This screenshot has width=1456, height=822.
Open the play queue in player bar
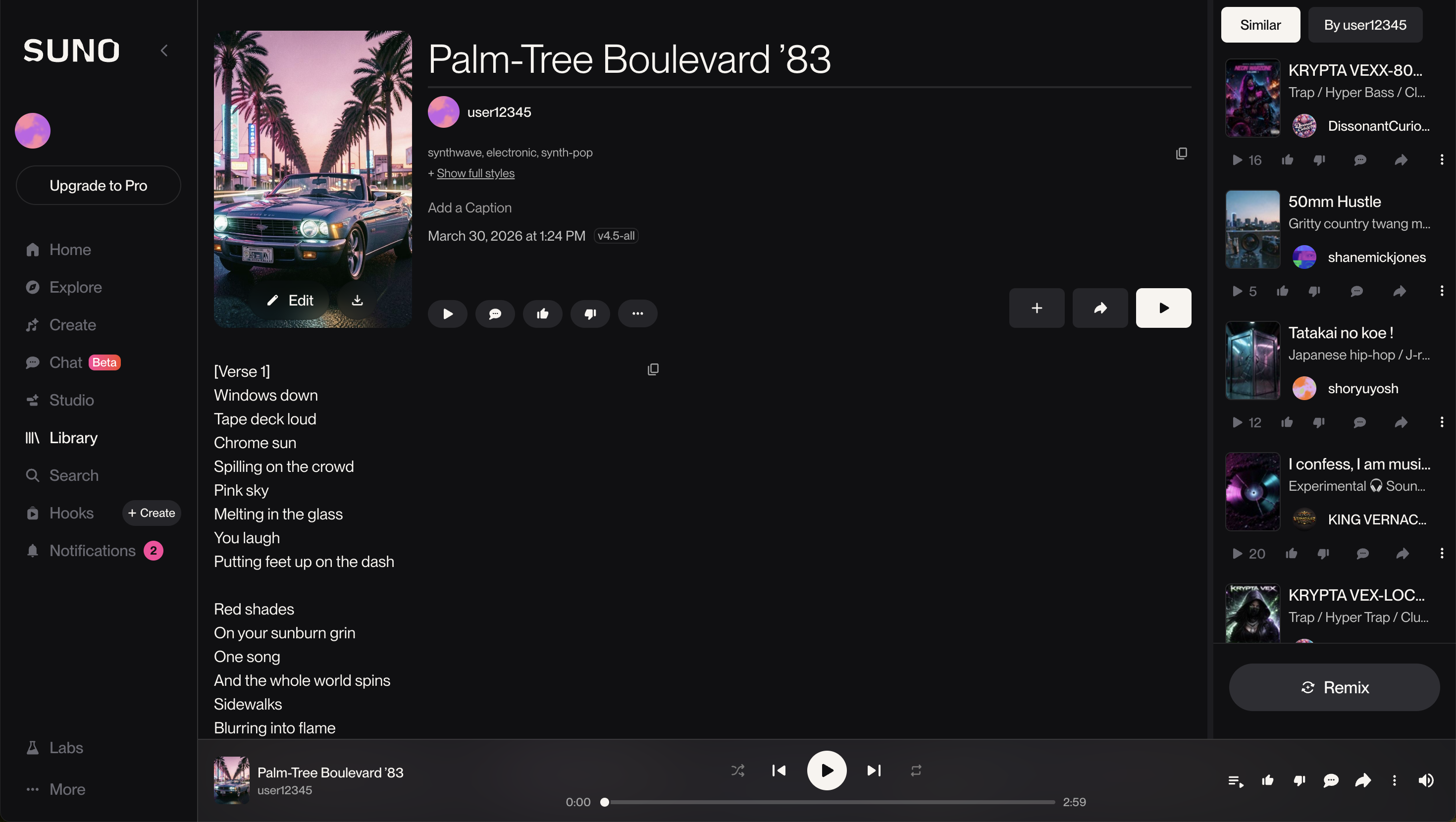point(1236,781)
